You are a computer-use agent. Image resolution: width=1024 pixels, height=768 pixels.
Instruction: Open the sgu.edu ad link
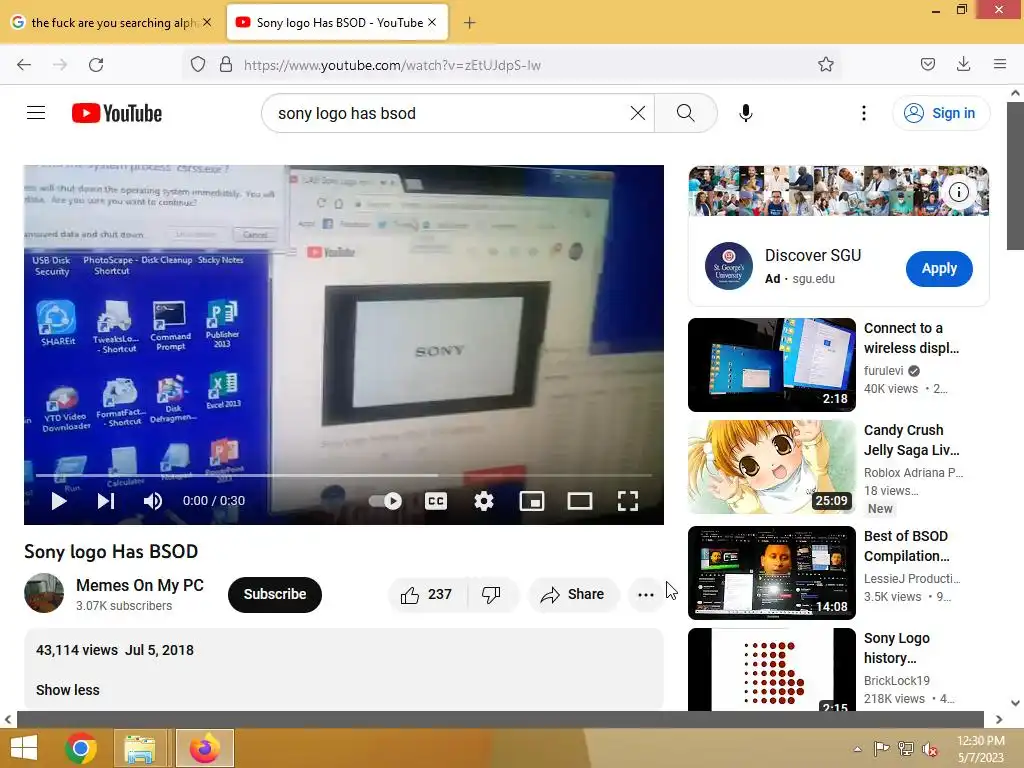[813, 279]
